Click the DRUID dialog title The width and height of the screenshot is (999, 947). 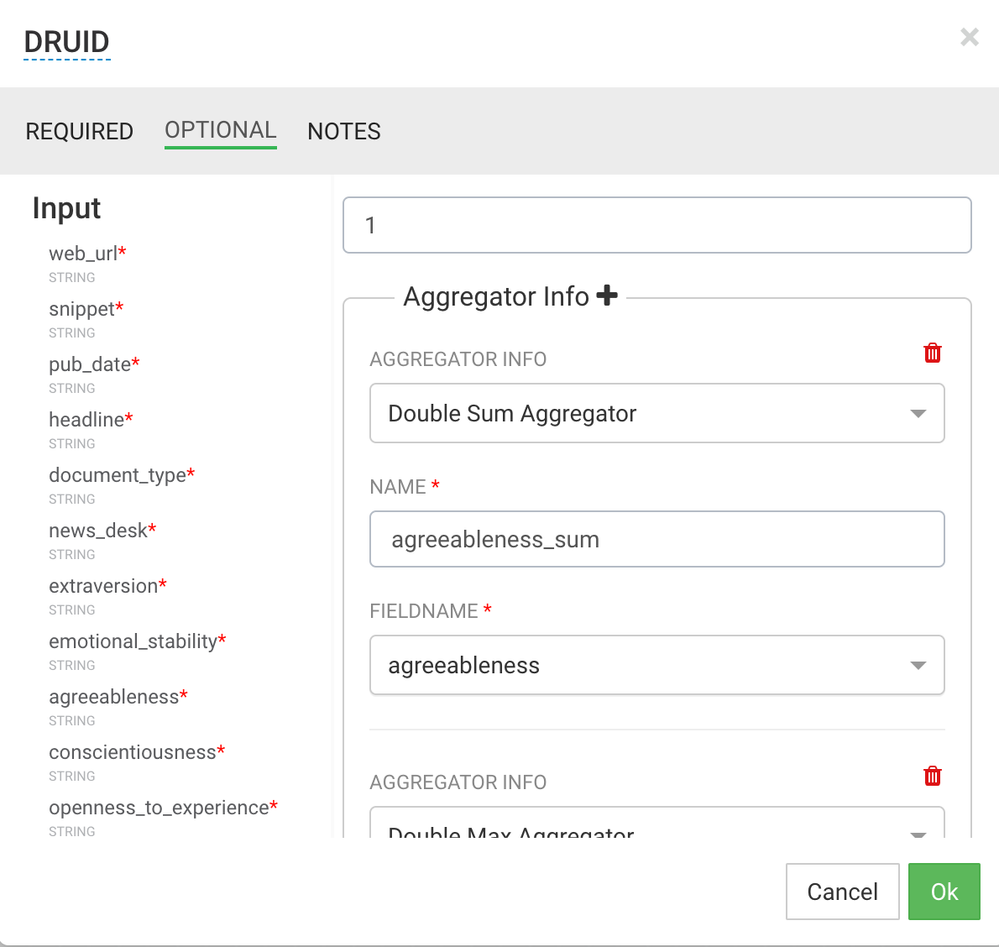[67, 42]
